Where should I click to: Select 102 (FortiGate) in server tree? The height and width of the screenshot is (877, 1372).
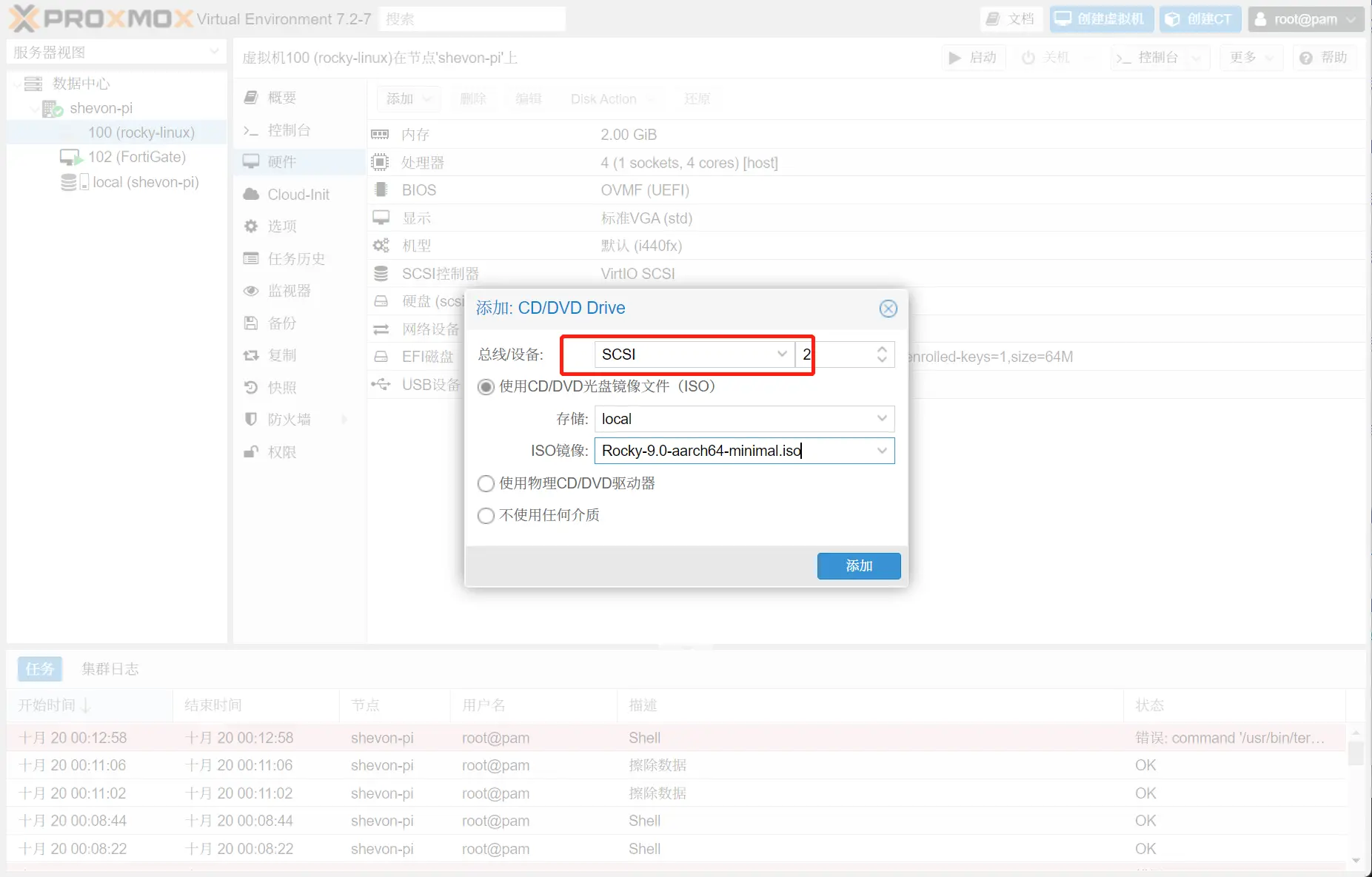click(136, 157)
